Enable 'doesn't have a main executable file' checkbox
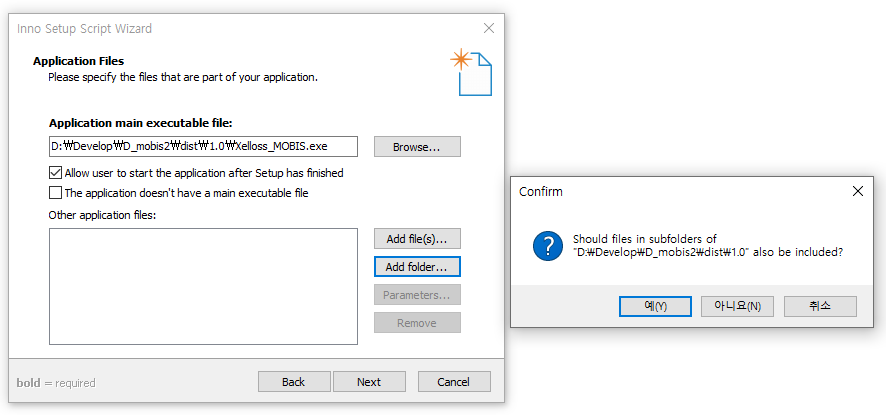Viewport: 886px width, 415px height. coord(55,193)
